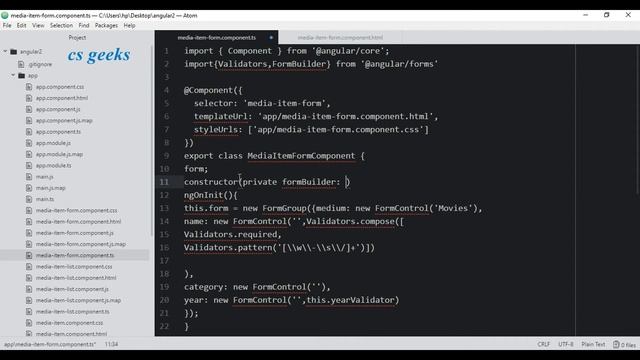This screenshot has width=640, height=360.
Task: Collapse the app folder arrow
Action: coord(13,76)
